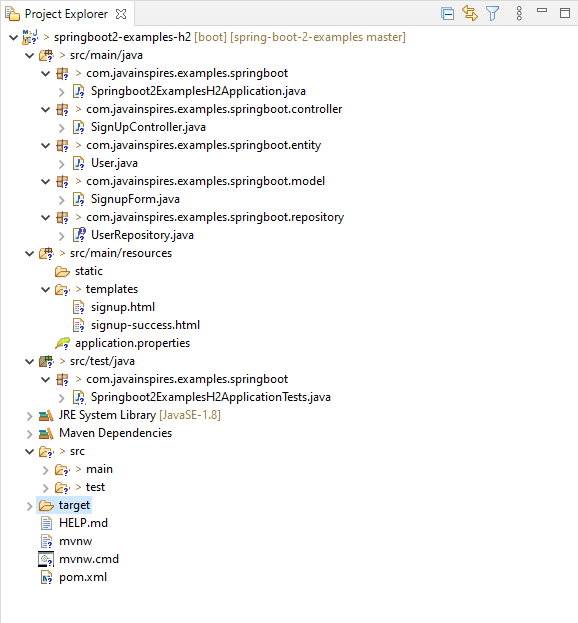Select signup-success.html file name
The height and width of the screenshot is (623, 578).
[145, 325]
